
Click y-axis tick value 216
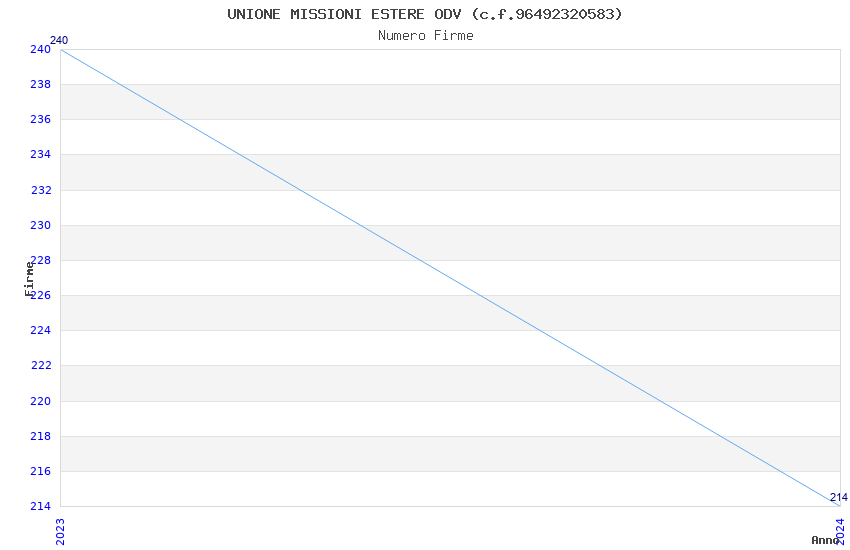[40, 471]
